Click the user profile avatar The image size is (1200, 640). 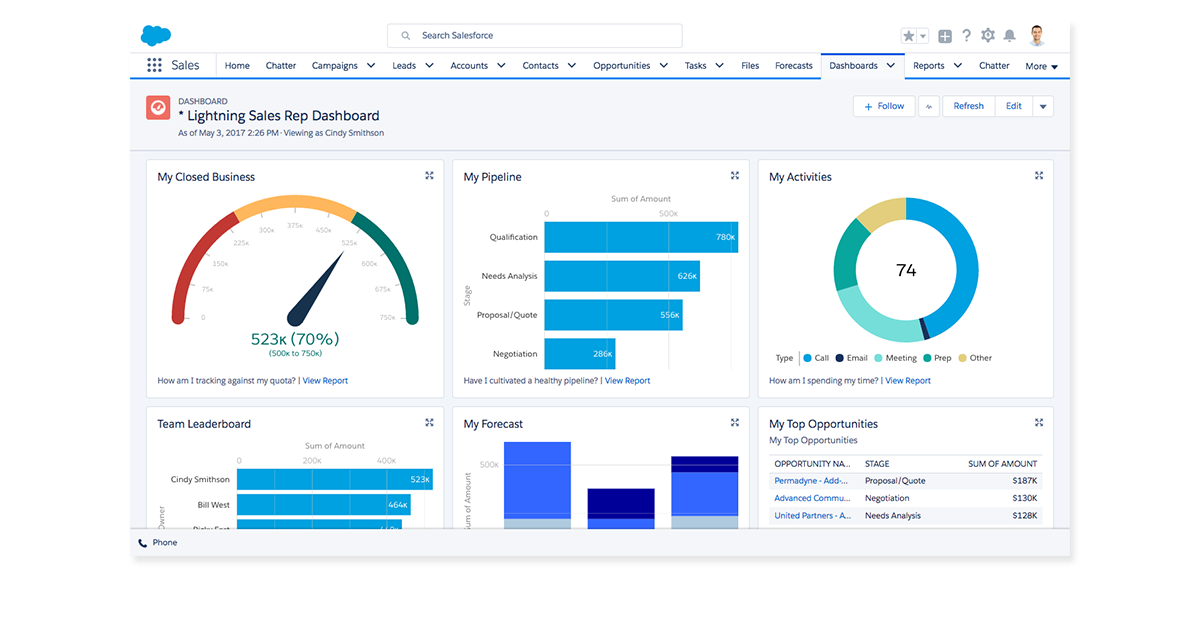click(x=1037, y=36)
